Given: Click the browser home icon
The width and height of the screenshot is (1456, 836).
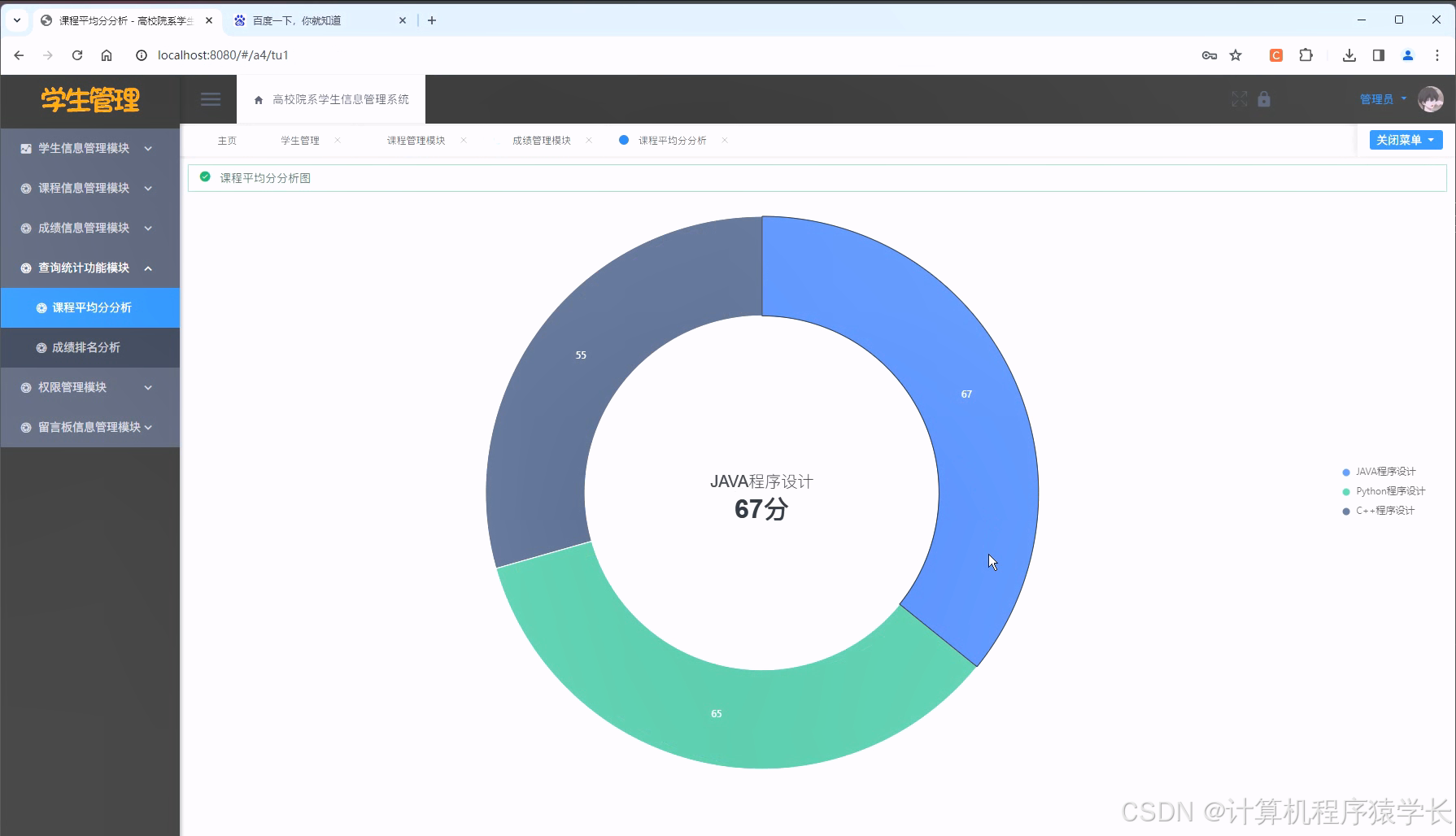Looking at the screenshot, I should click(x=107, y=55).
